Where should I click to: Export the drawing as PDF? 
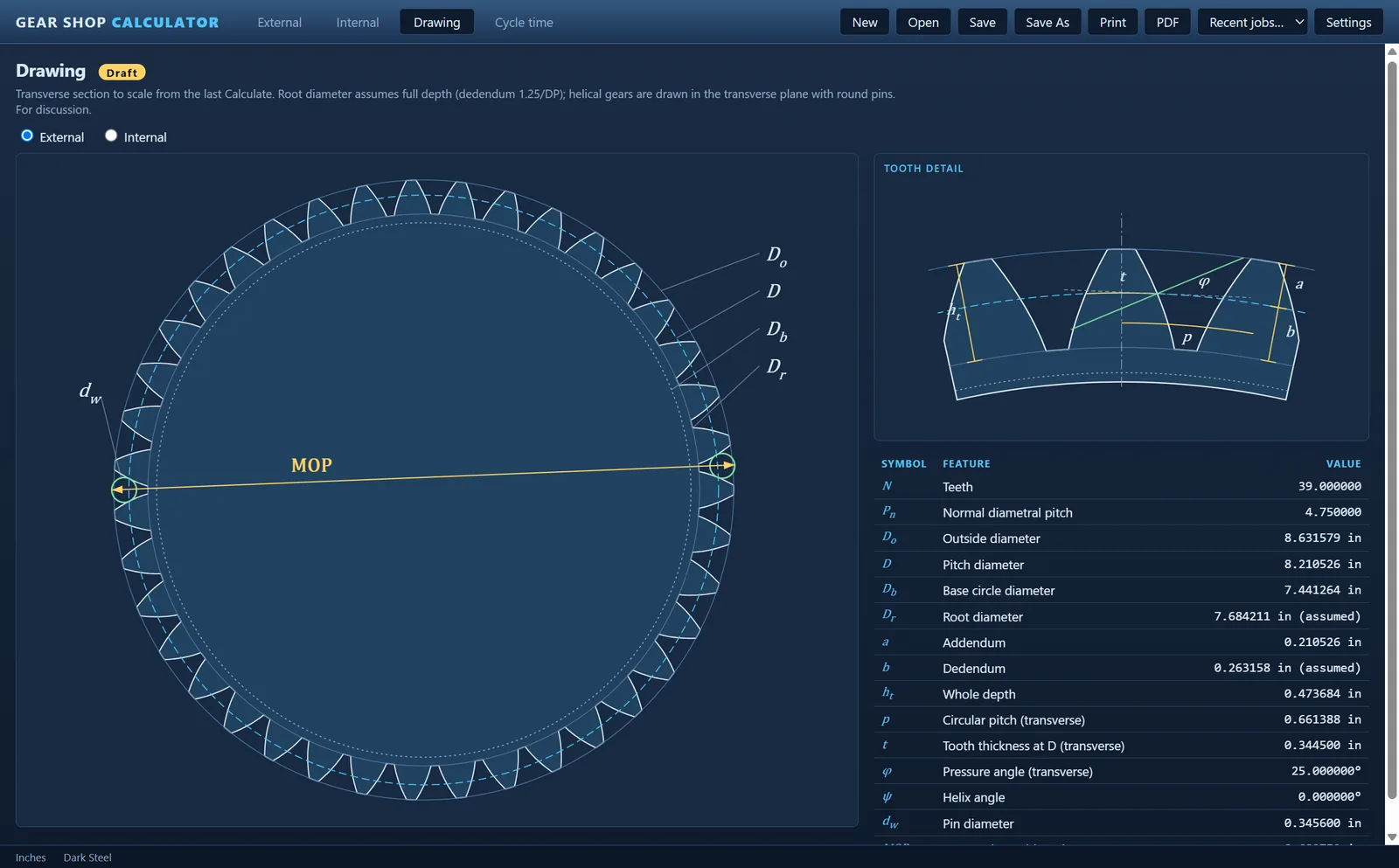click(x=1167, y=22)
